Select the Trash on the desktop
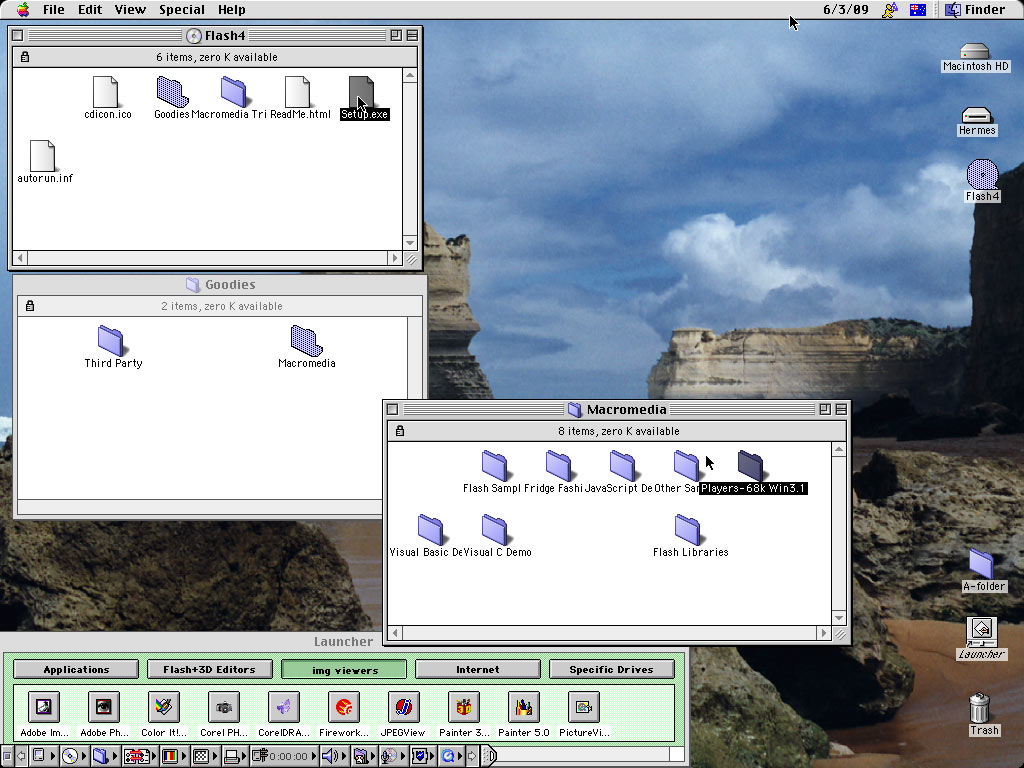Image resolution: width=1024 pixels, height=768 pixels. pyautogui.click(x=980, y=709)
